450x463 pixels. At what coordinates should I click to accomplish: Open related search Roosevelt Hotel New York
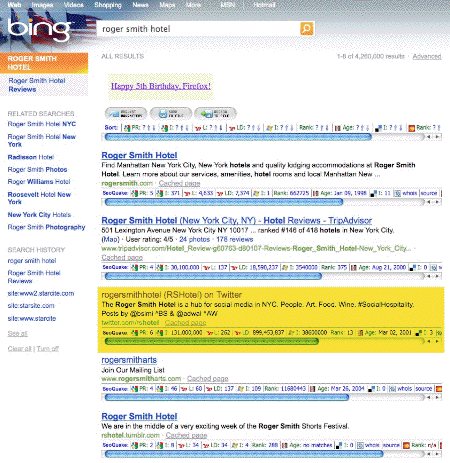tap(39, 198)
